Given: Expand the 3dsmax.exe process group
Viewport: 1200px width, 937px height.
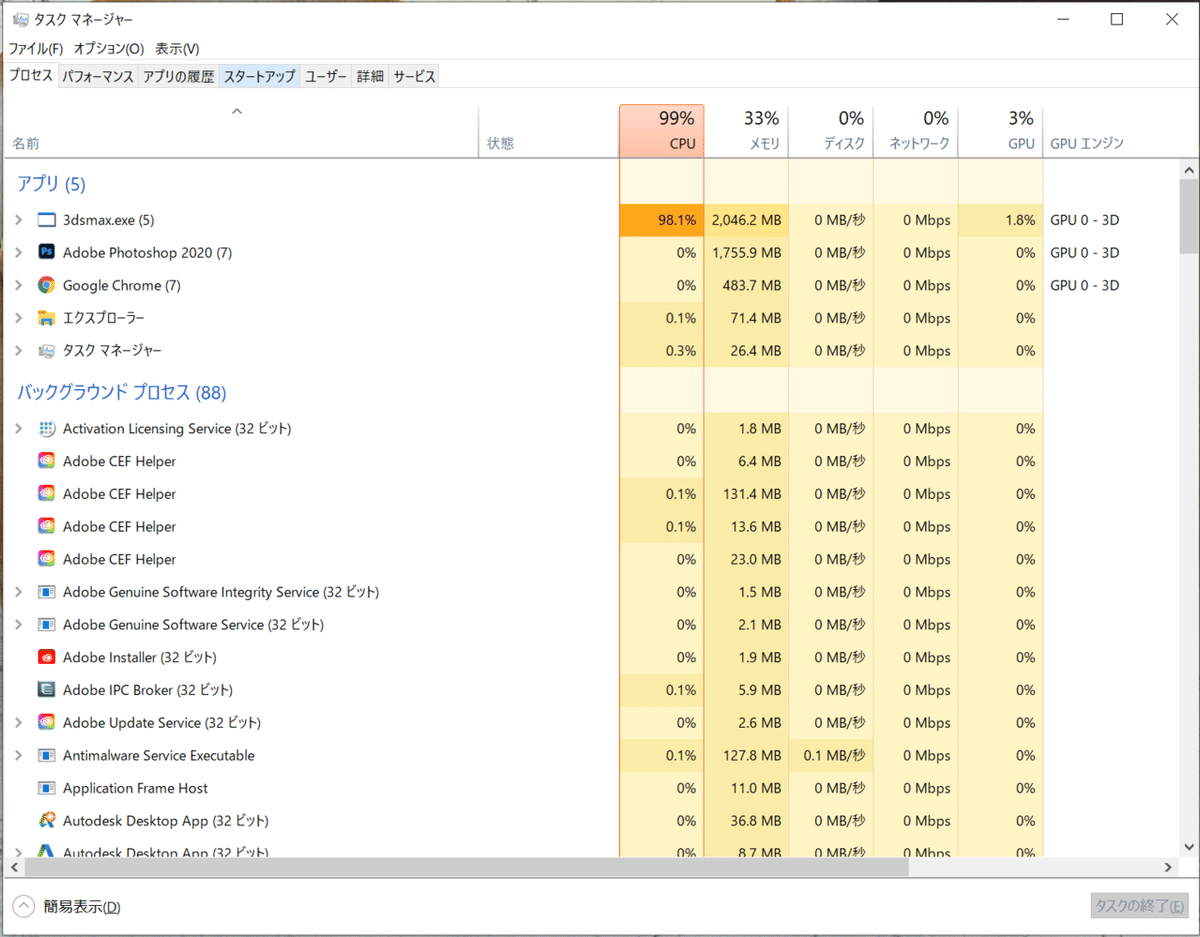Looking at the screenshot, I should coord(18,220).
